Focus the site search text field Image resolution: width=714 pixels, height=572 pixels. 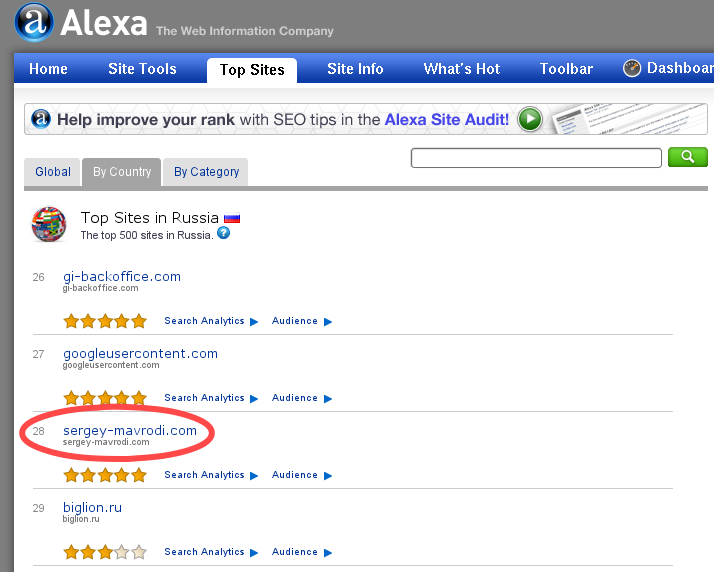click(x=536, y=158)
